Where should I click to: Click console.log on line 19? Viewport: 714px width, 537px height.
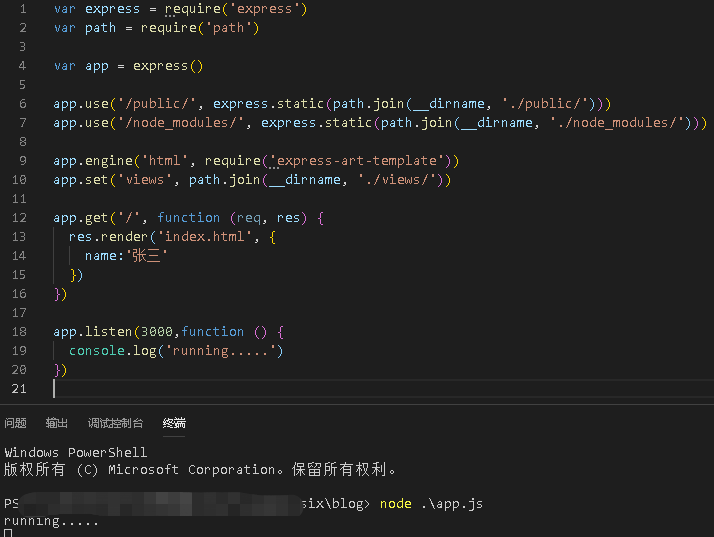(x=112, y=351)
